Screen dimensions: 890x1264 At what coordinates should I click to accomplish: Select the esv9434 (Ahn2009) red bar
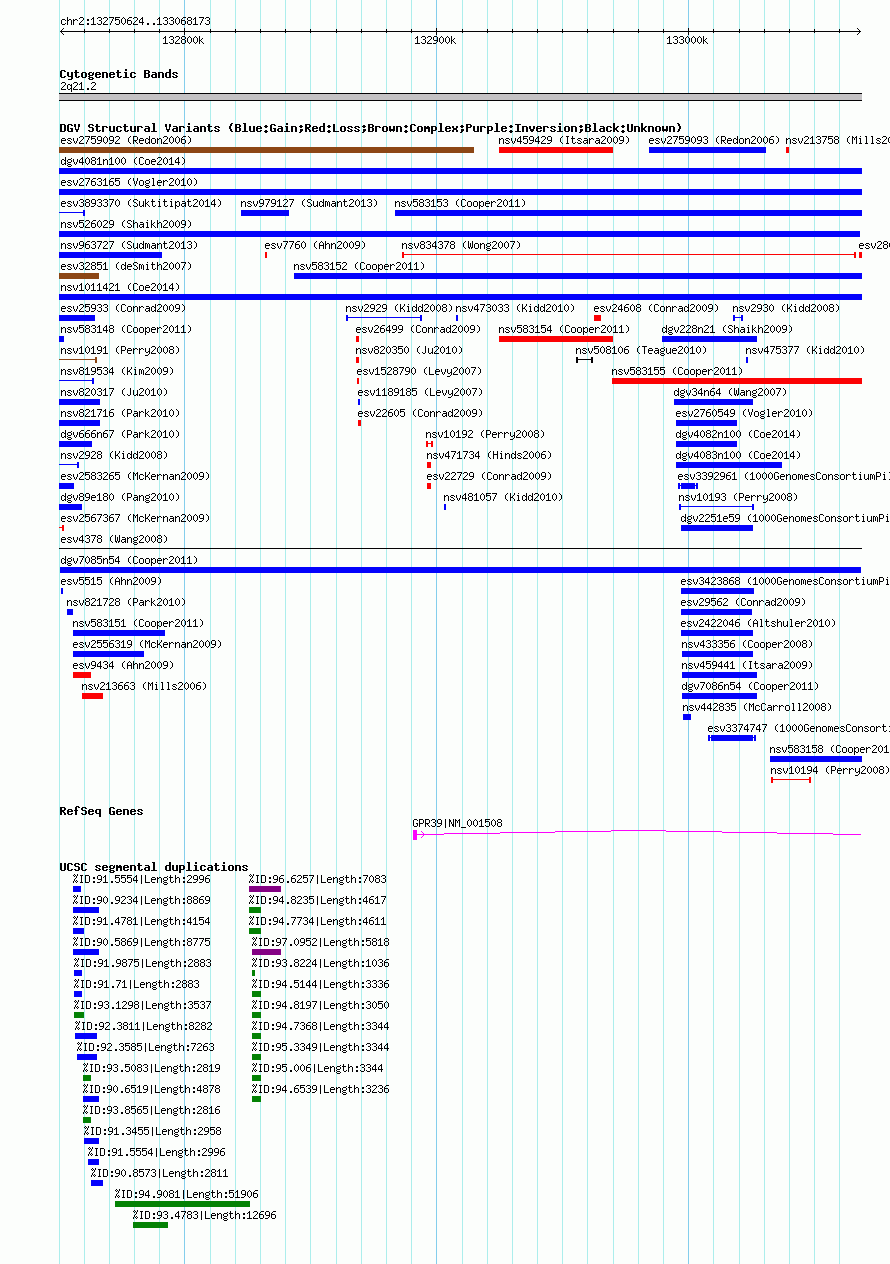82,675
